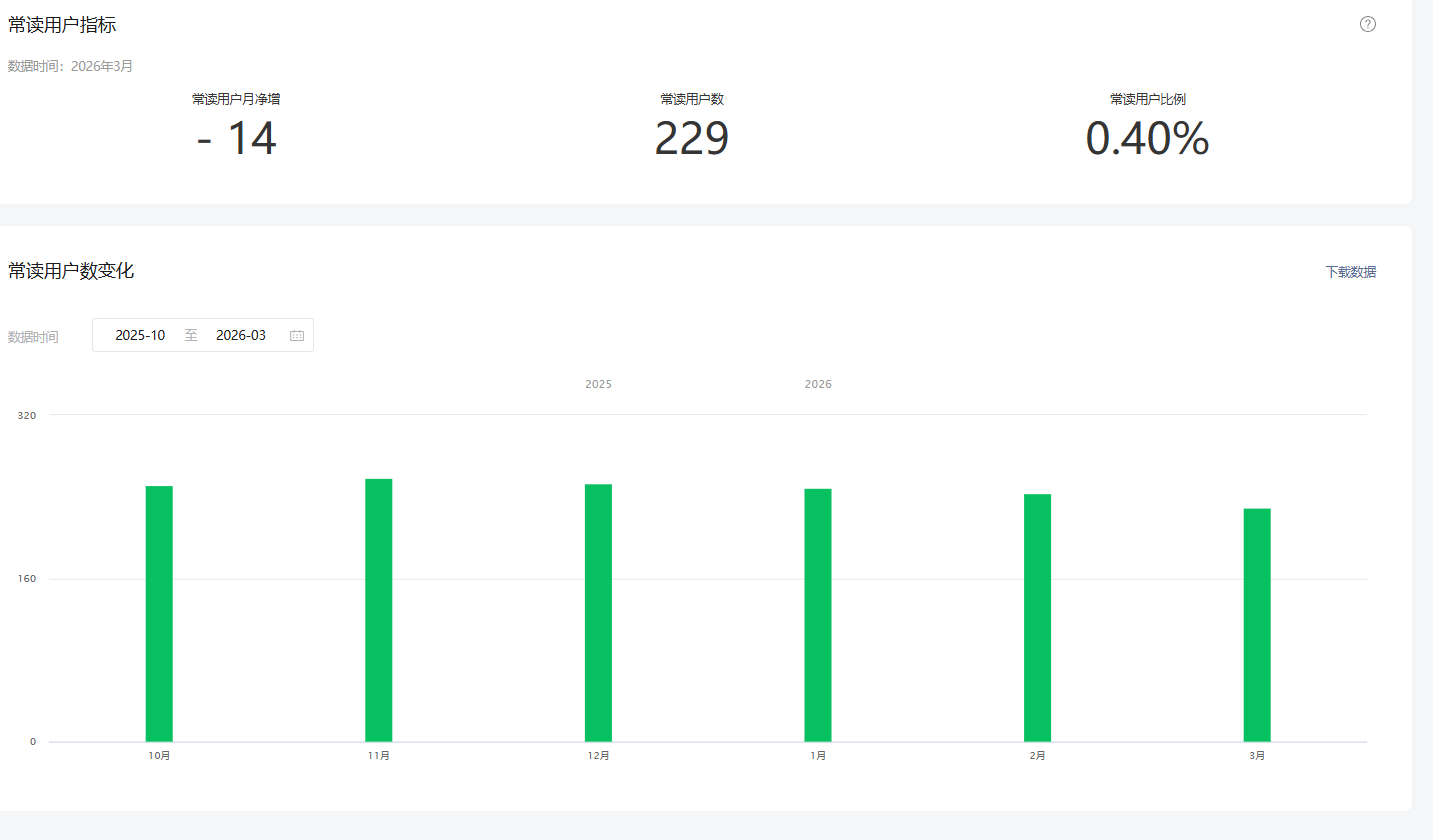Click 下载数据 link

tap(1350, 272)
